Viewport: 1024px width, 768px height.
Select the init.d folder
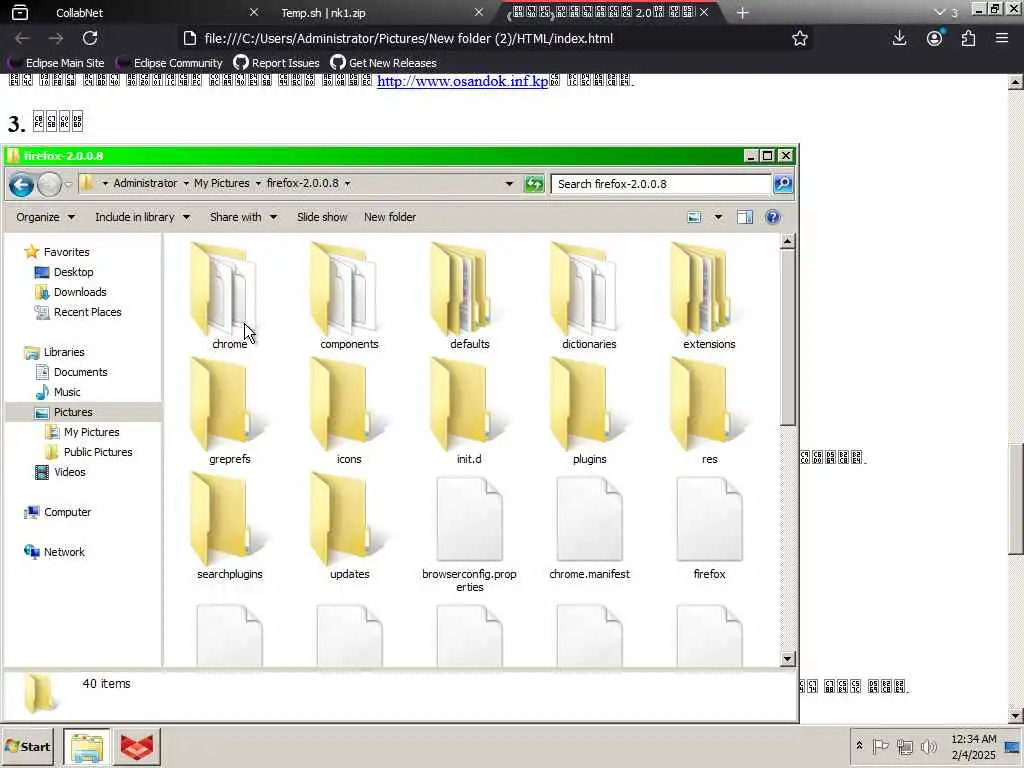tap(470, 410)
